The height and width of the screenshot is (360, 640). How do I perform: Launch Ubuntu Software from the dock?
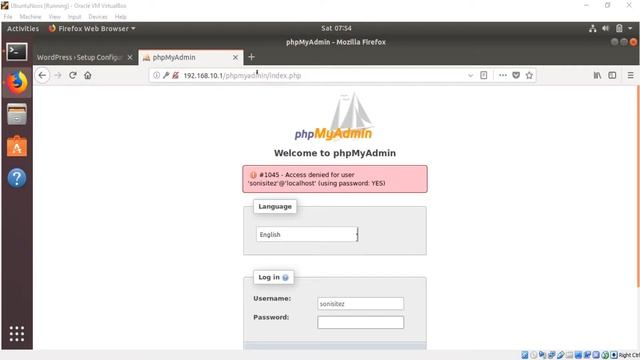click(17, 146)
